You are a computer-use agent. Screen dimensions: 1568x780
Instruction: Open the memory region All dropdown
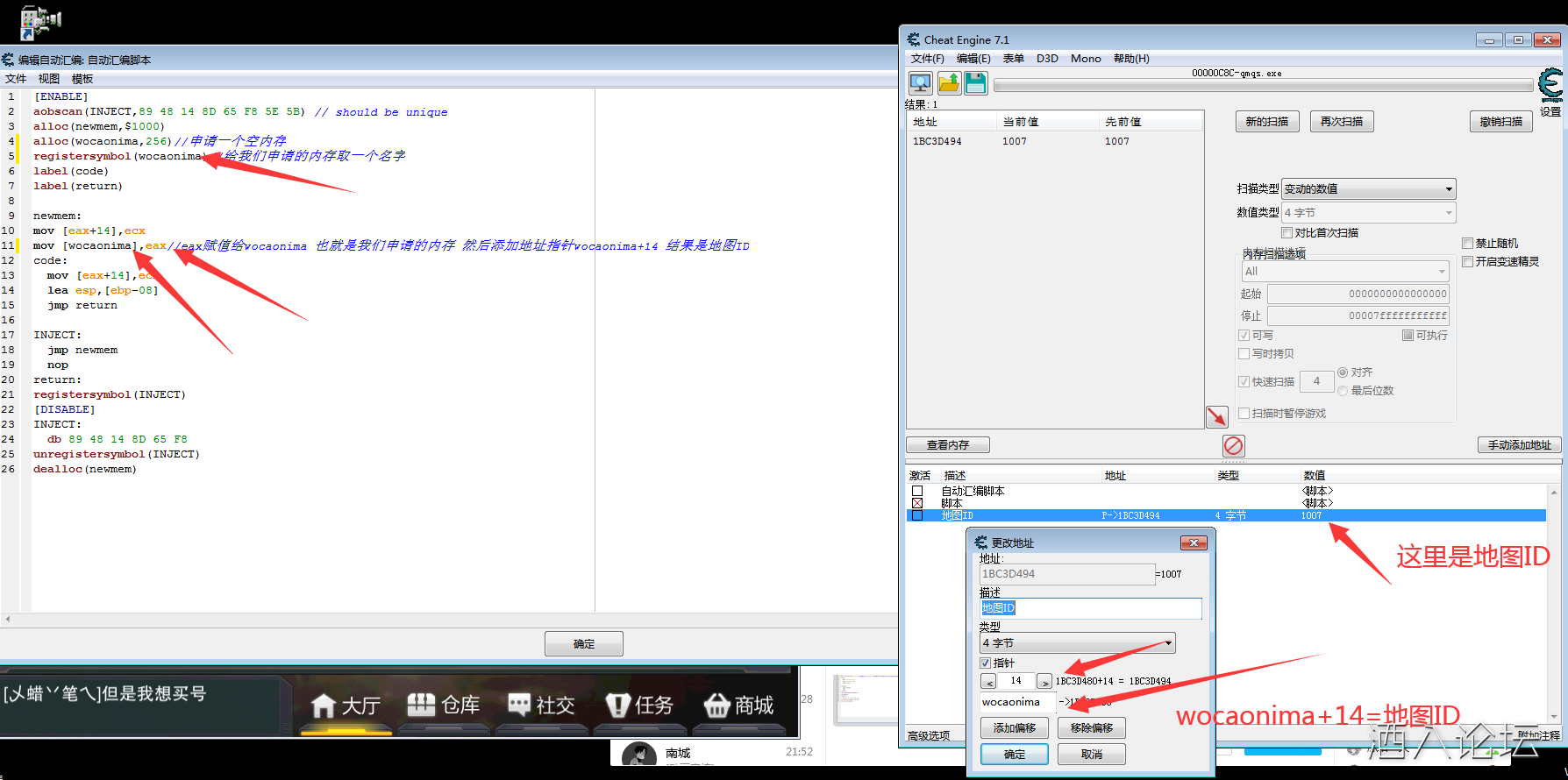click(x=1346, y=272)
